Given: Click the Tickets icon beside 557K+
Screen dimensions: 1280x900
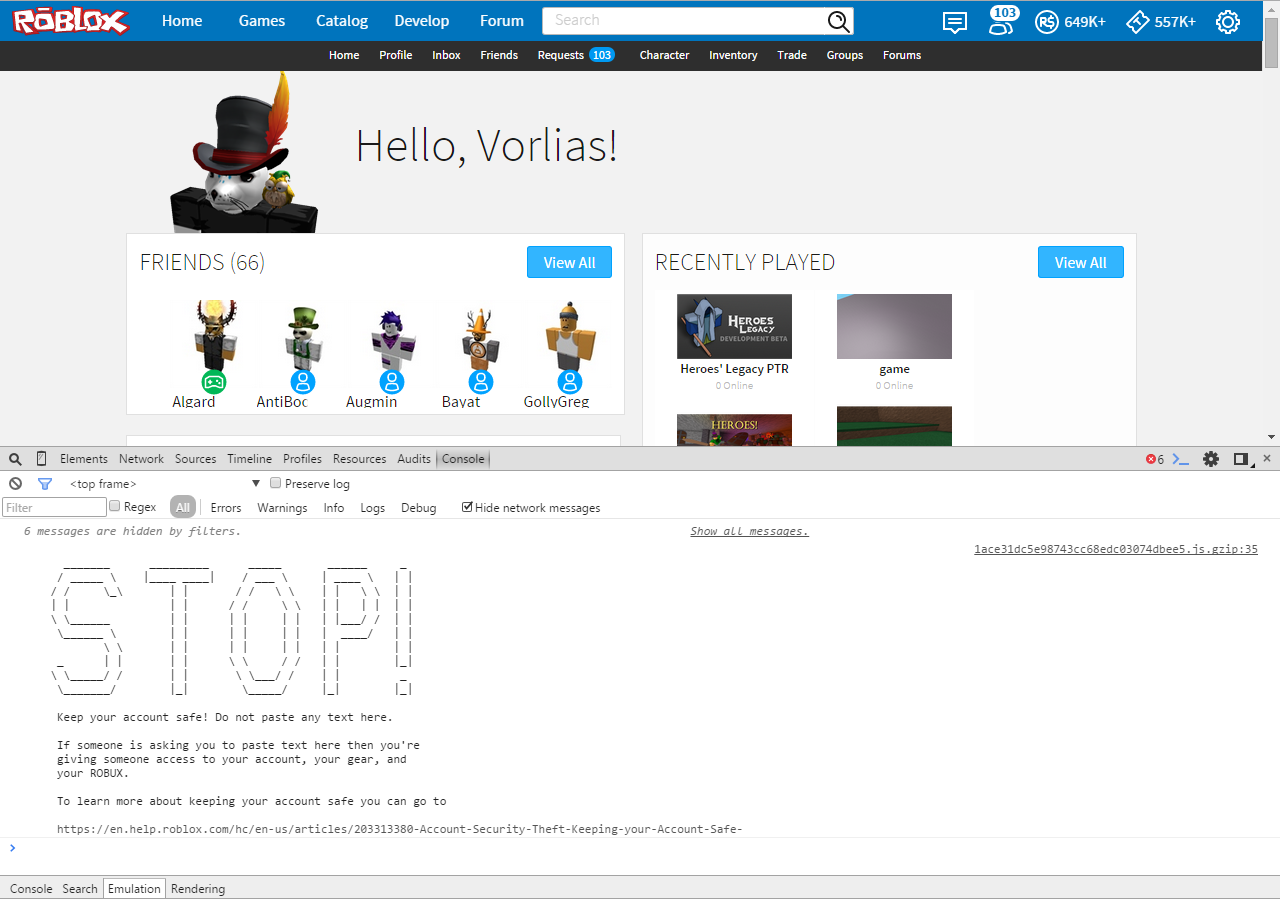Looking at the screenshot, I should pyautogui.click(x=1137, y=21).
